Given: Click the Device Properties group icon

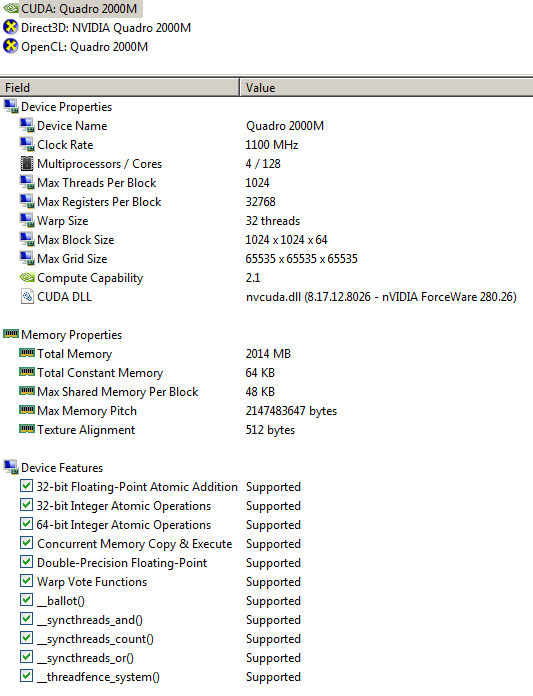Looking at the screenshot, I should coord(11,107).
